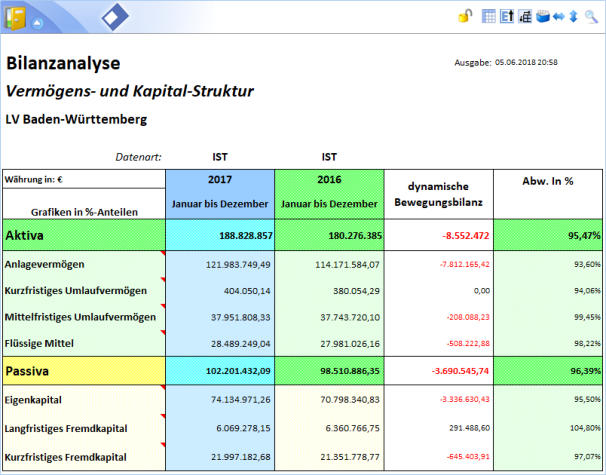Click the vertical double-arrow height icon
Screen dimensions: 606x475
(573, 16)
